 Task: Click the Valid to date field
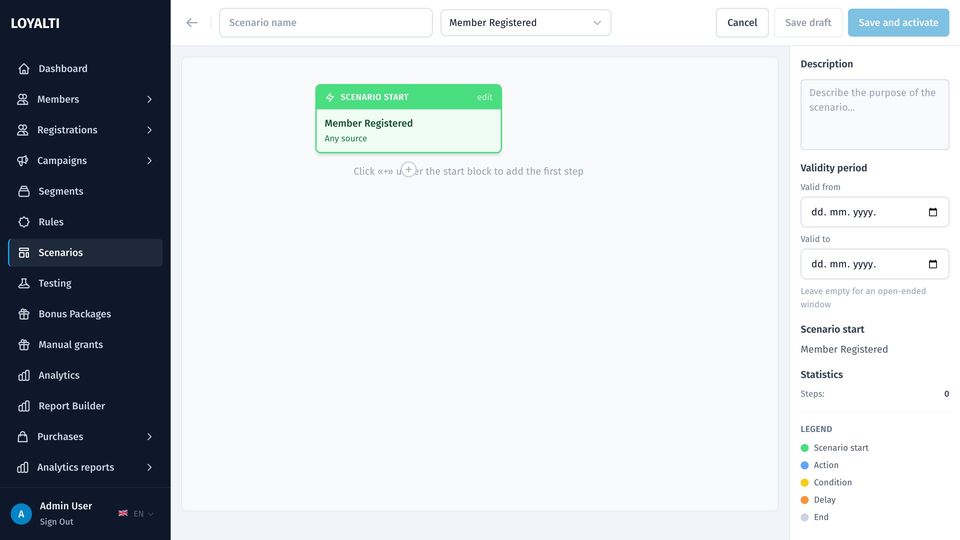click(874, 264)
